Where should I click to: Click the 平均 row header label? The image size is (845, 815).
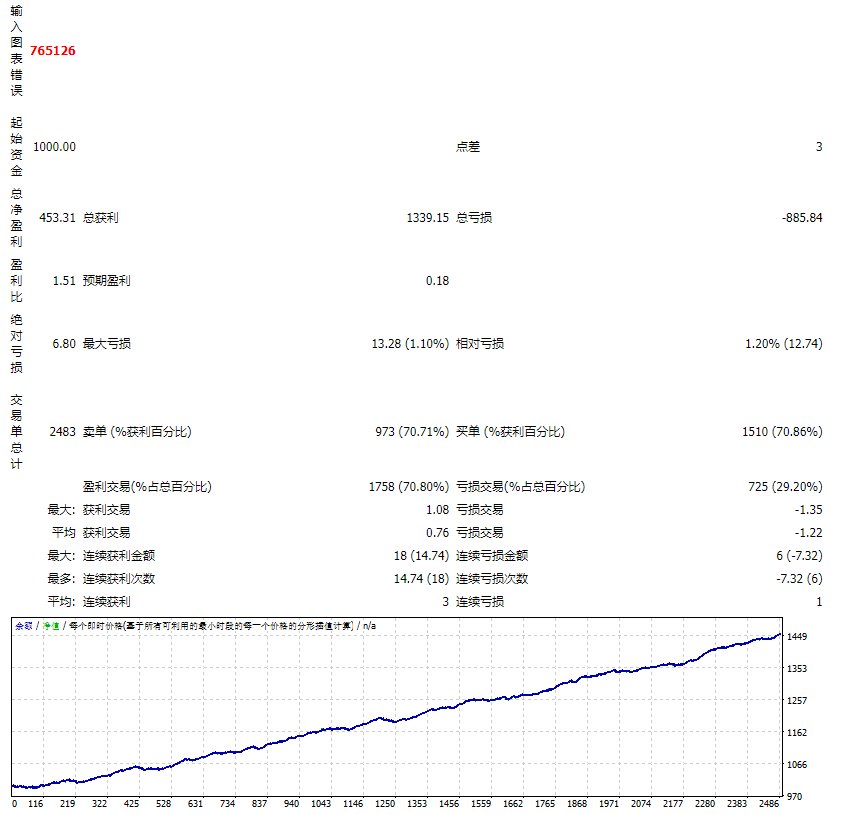click(x=64, y=533)
